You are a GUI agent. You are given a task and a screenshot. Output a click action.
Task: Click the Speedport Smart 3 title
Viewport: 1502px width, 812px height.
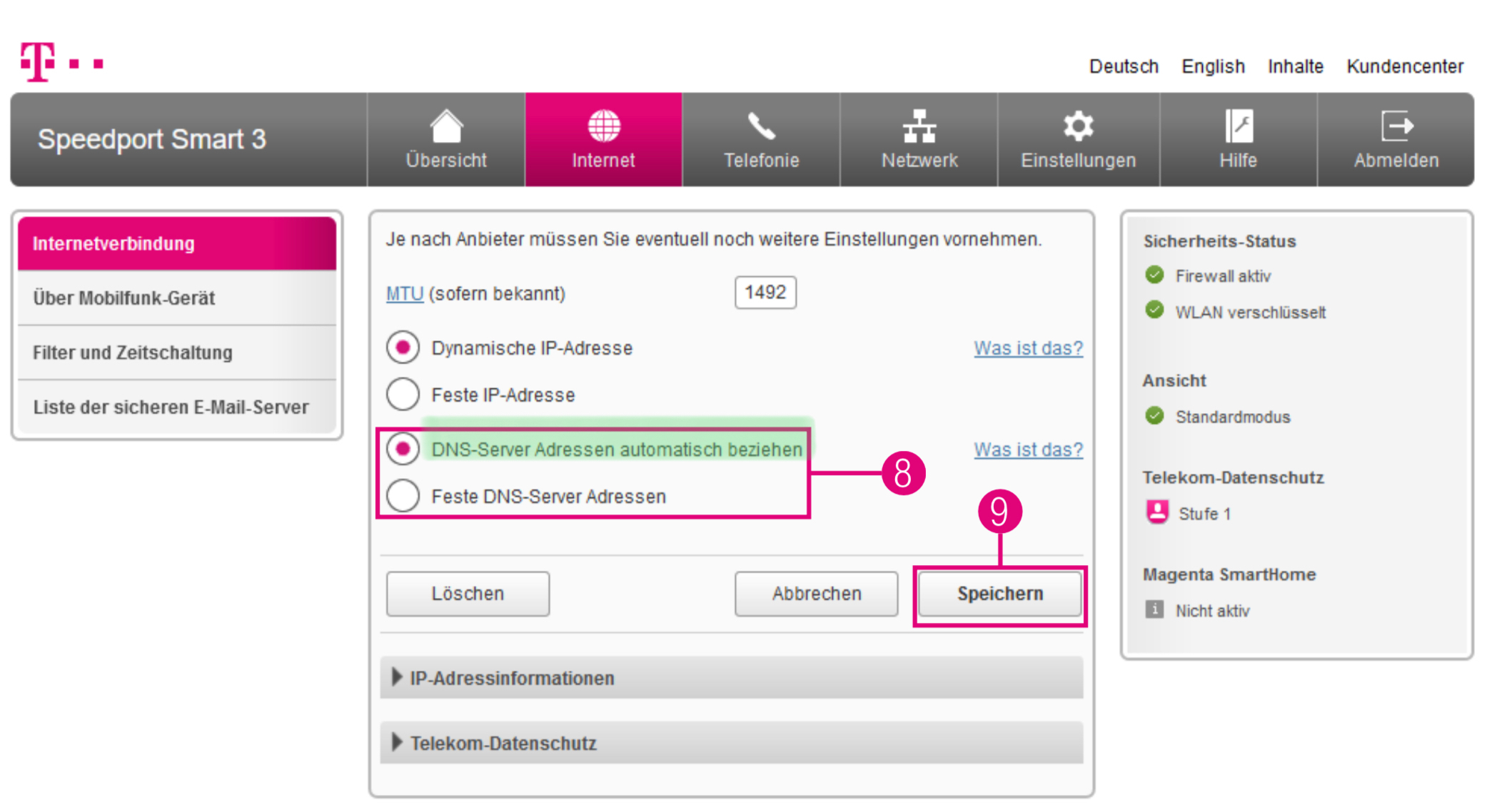152,139
